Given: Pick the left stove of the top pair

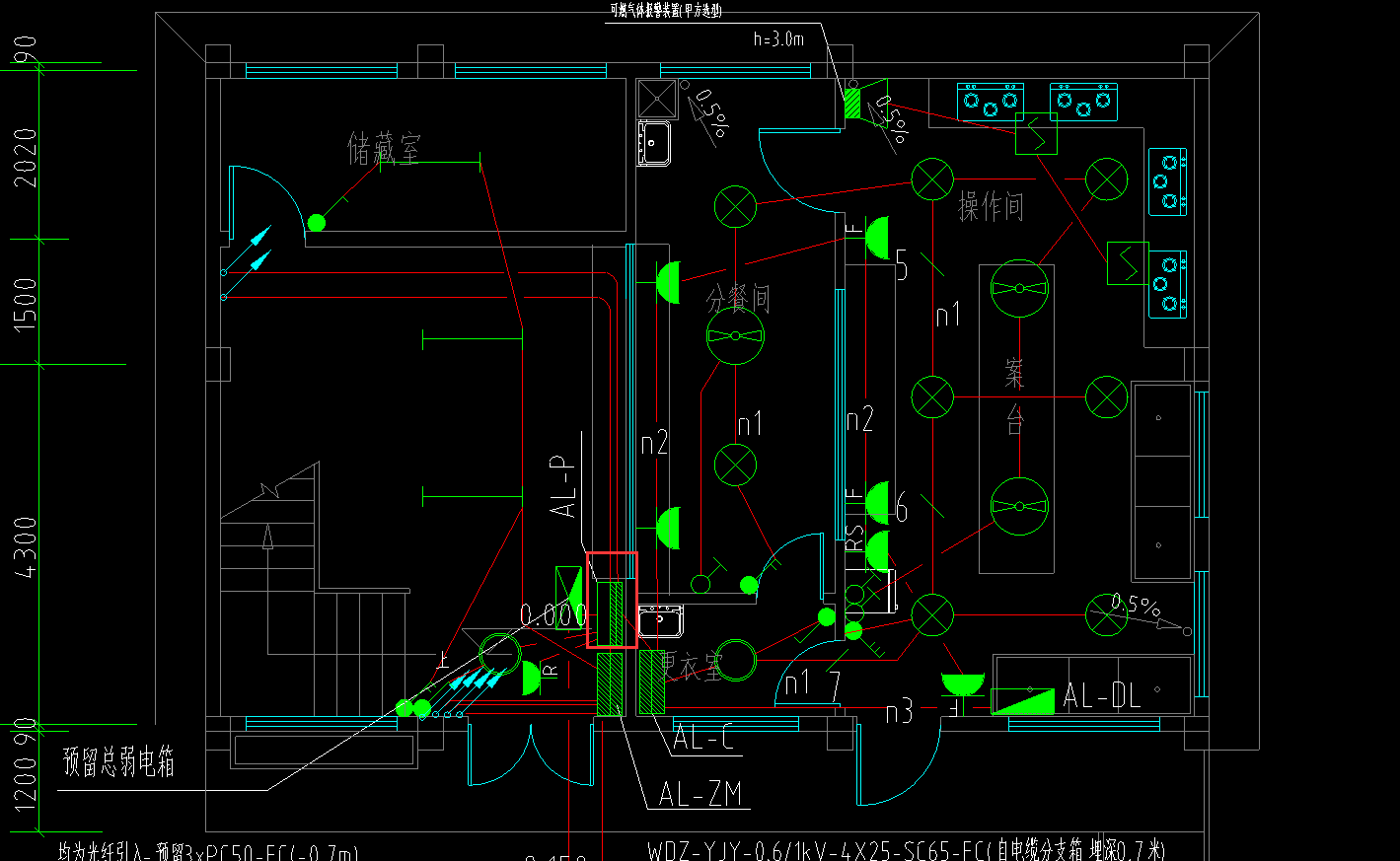Looking at the screenshot, I should click(990, 102).
